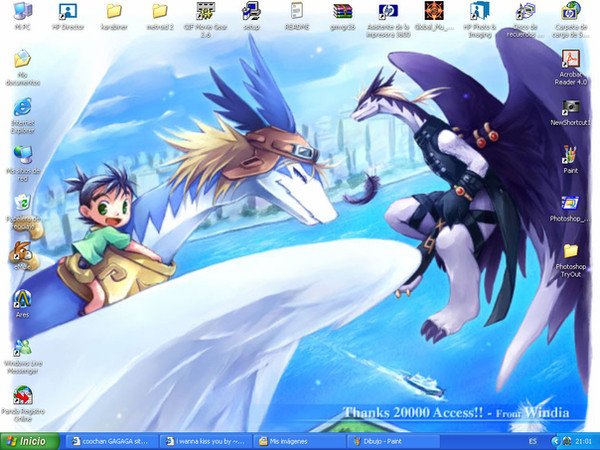Launch the HP Director shortcut
600x450 pixels.
[x=68, y=11]
